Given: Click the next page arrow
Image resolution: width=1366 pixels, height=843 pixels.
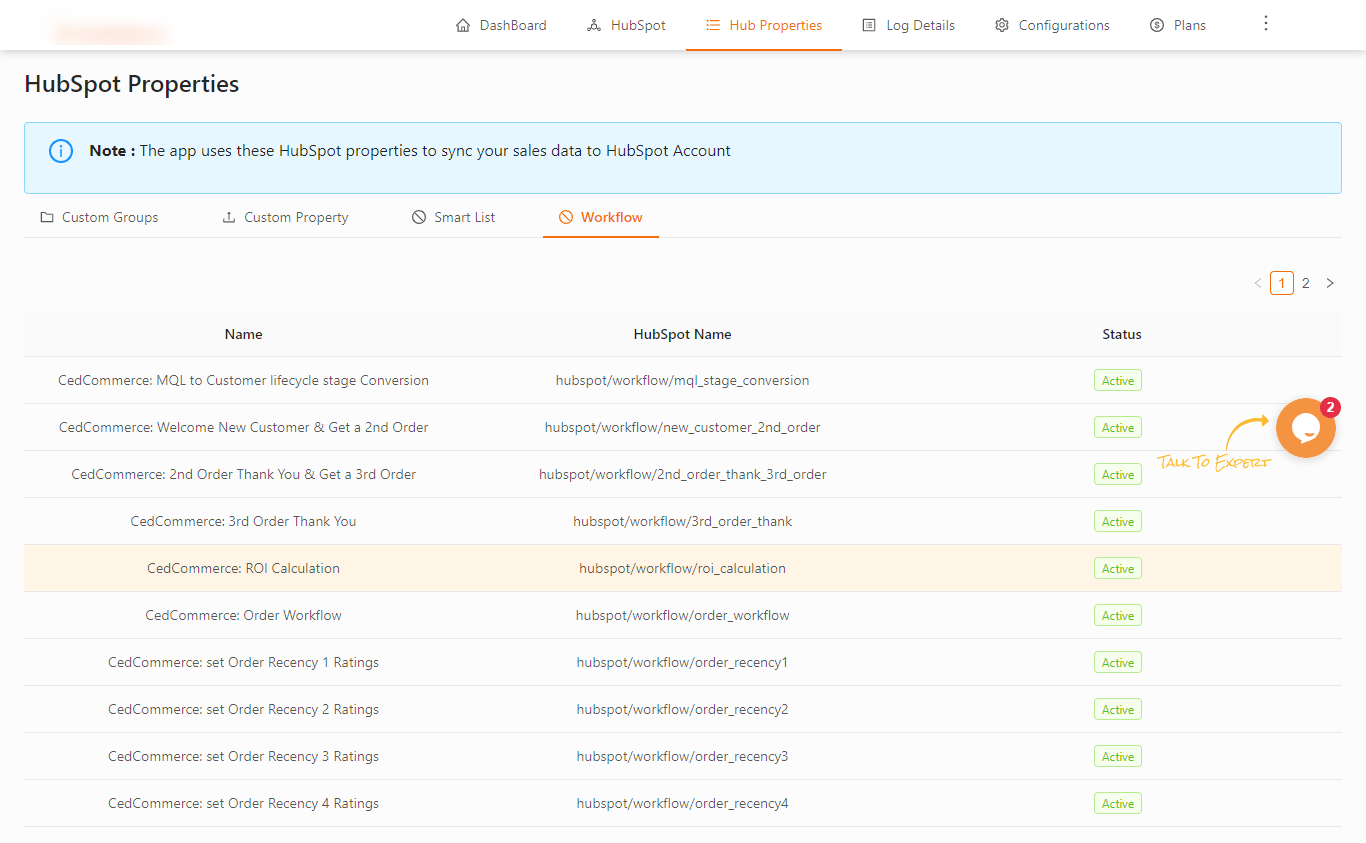Looking at the screenshot, I should pos(1330,283).
